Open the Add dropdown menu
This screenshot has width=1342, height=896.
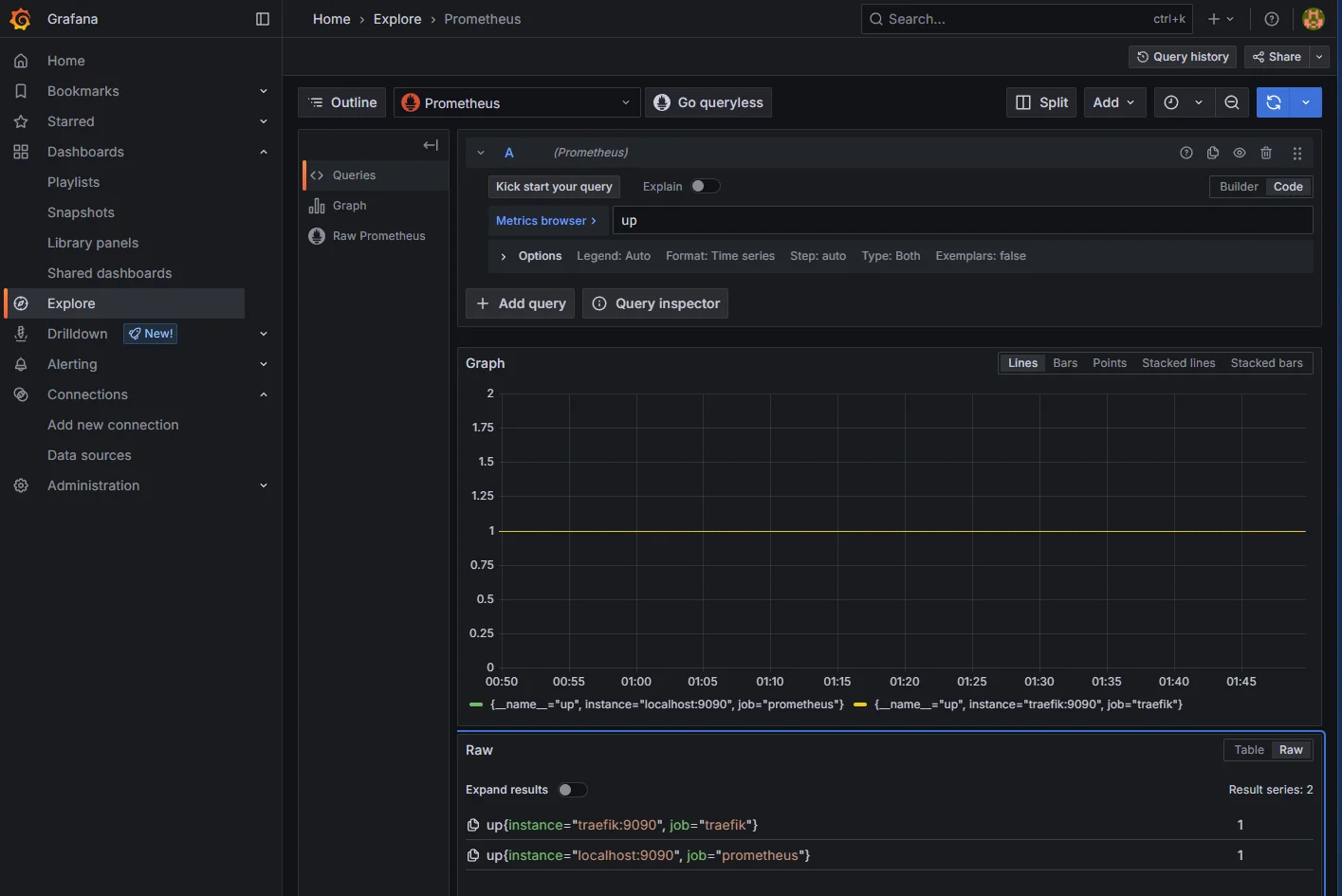(1113, 102)
